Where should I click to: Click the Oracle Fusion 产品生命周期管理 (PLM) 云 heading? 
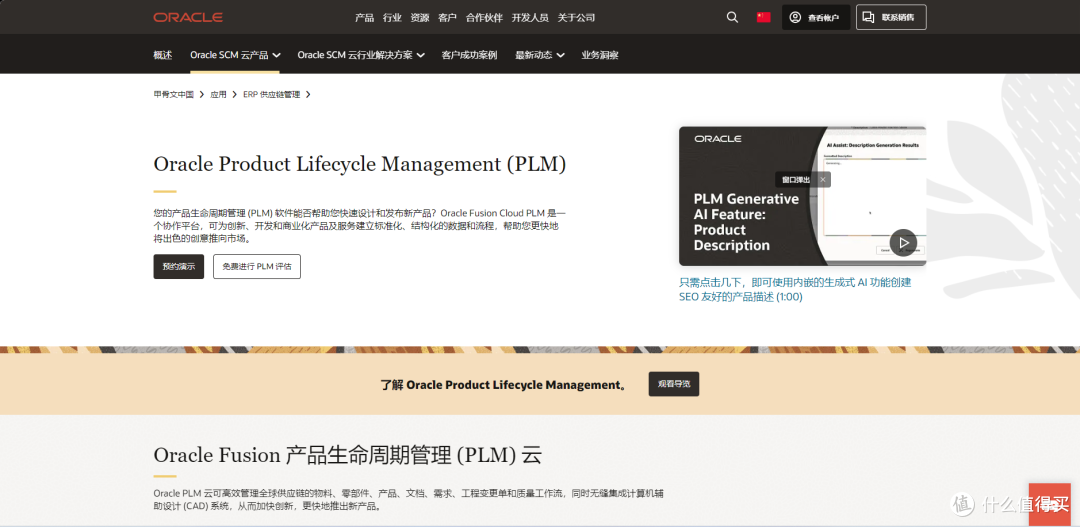pyautogui.click(x=347, y=455)
